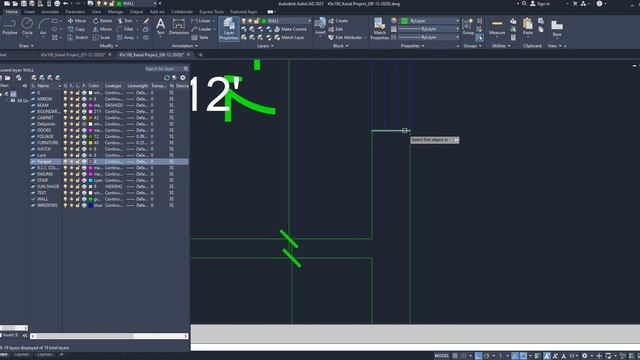Toggle on/off bulb for DOORS layer
Image resolution: width=640 pixels, height=360 pixels.
tap(65, 130)
